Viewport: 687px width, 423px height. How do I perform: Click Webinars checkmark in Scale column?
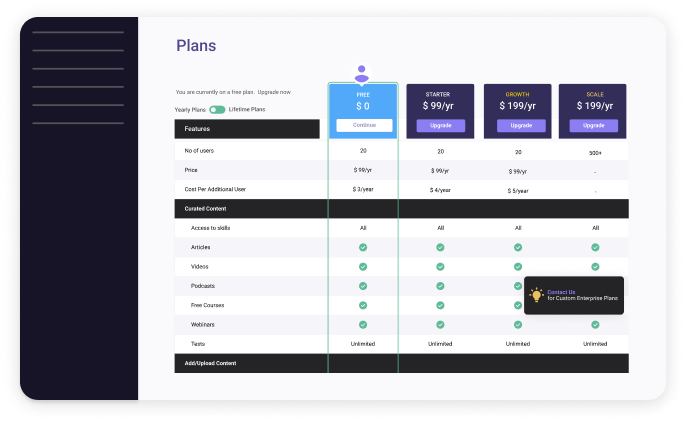pyautogui.click(x=595, y=324)
